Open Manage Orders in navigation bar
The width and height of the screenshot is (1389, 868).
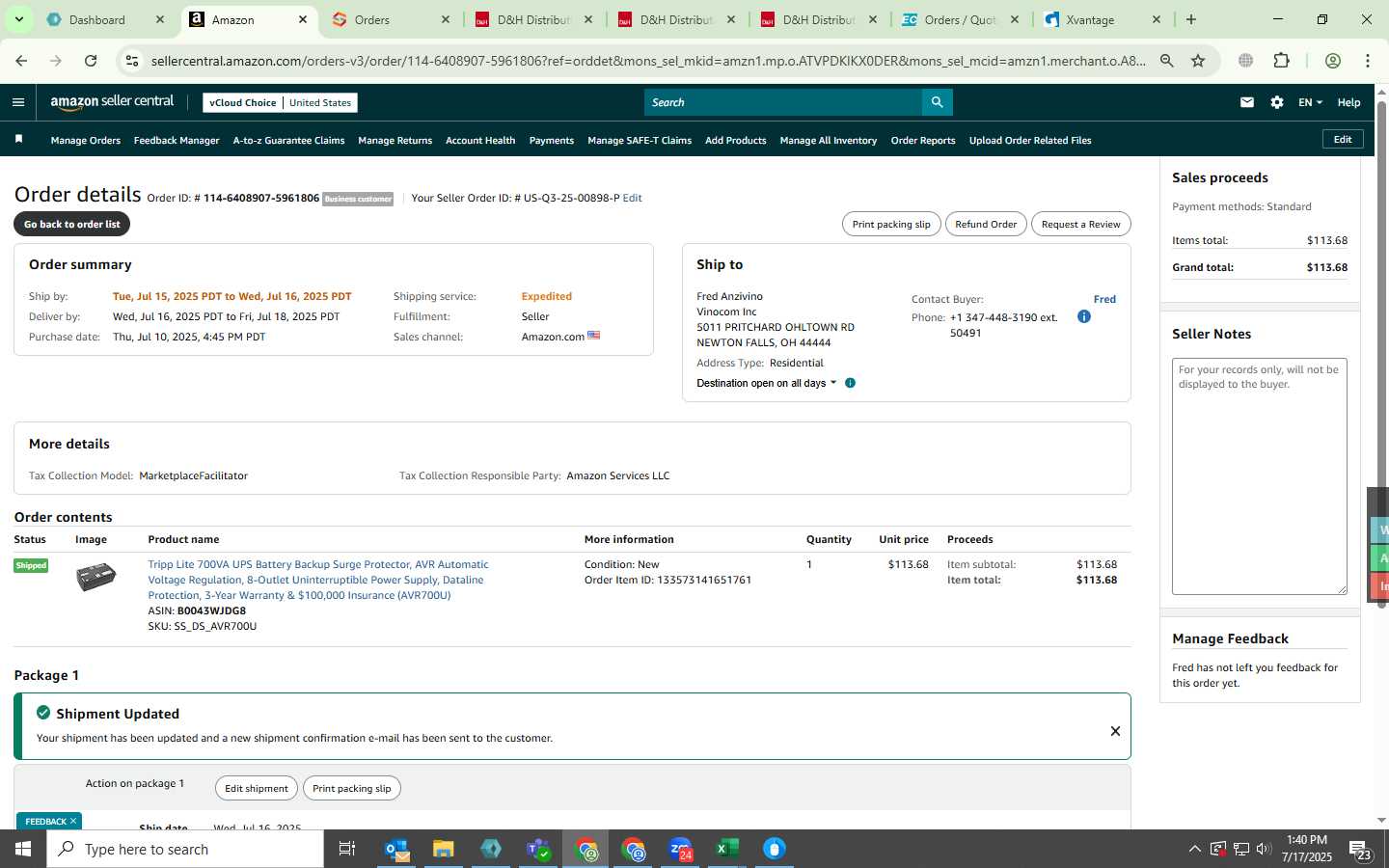[86, 140]
